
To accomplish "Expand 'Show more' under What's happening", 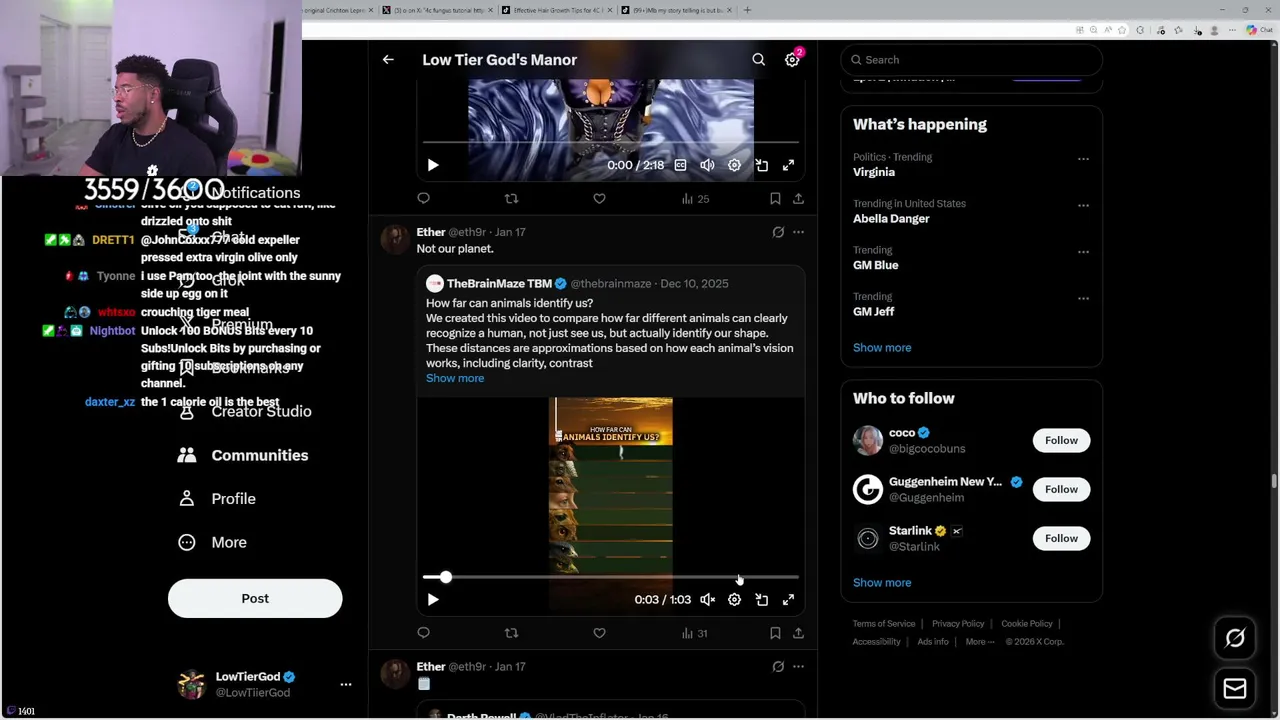I will click(x=882, y=348).
